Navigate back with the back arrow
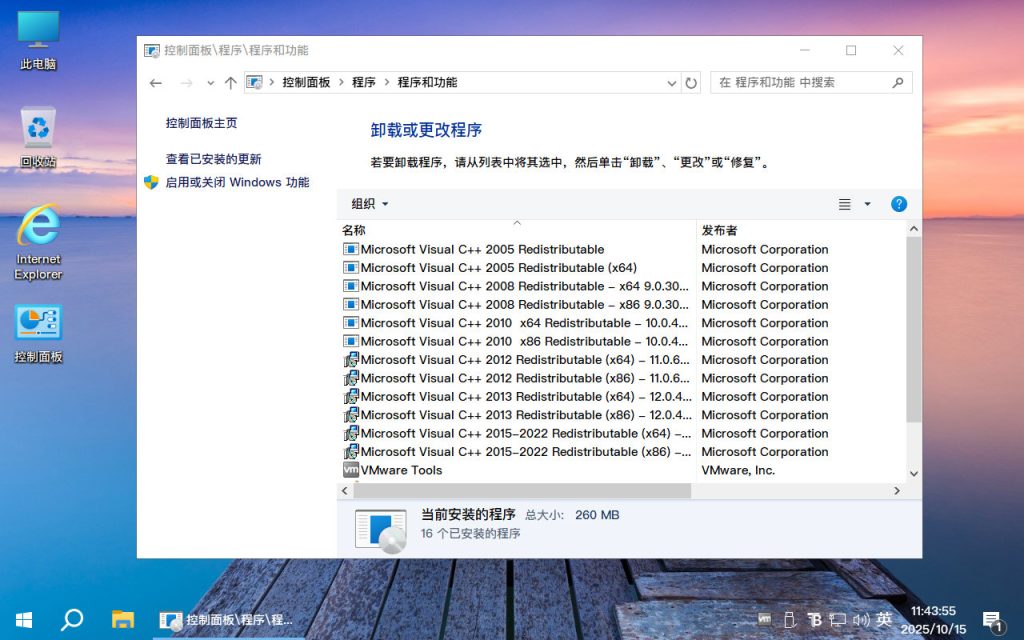1024x640 pixels. coord(155,83)
